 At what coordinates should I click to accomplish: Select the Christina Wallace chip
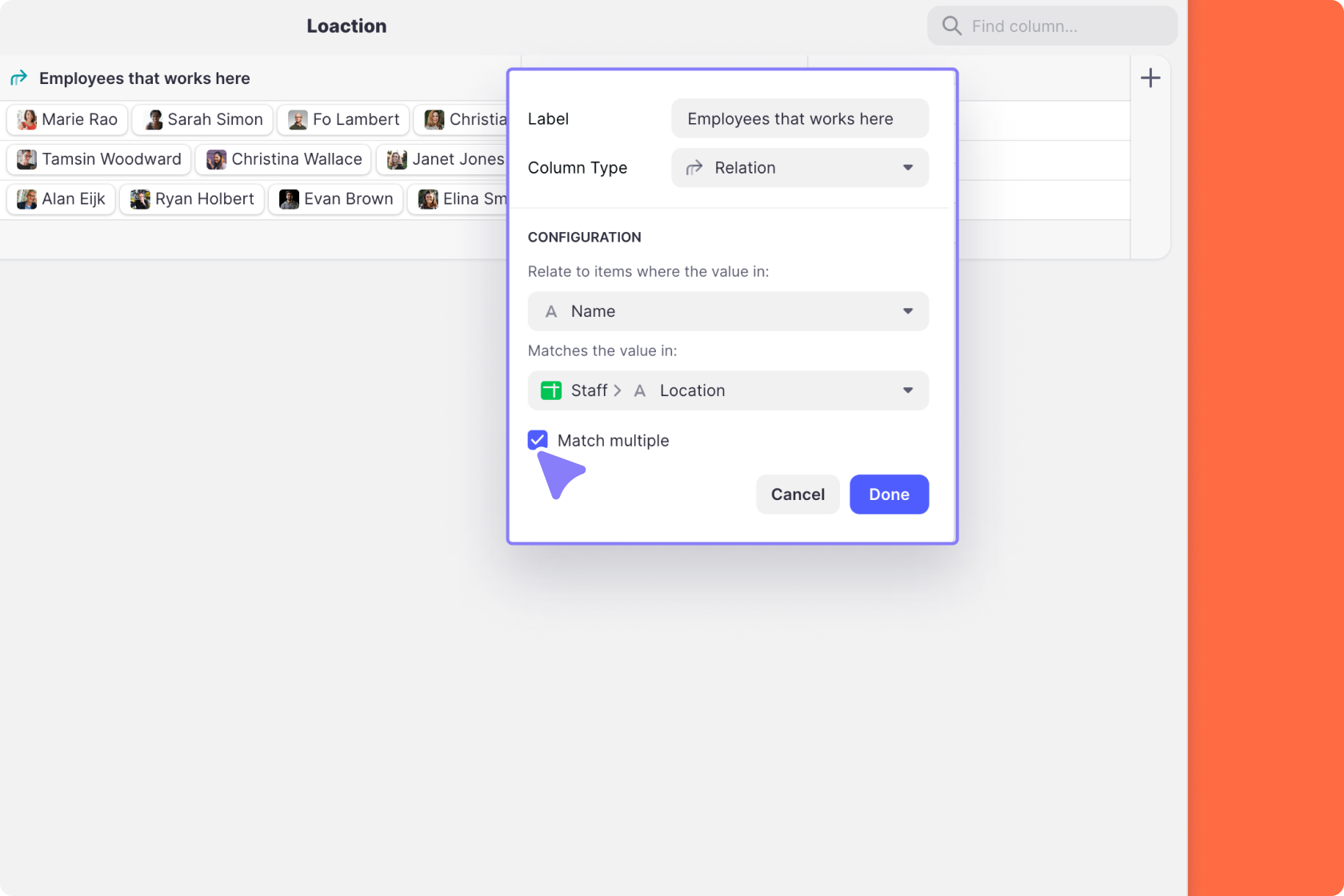tap(284, 159)
